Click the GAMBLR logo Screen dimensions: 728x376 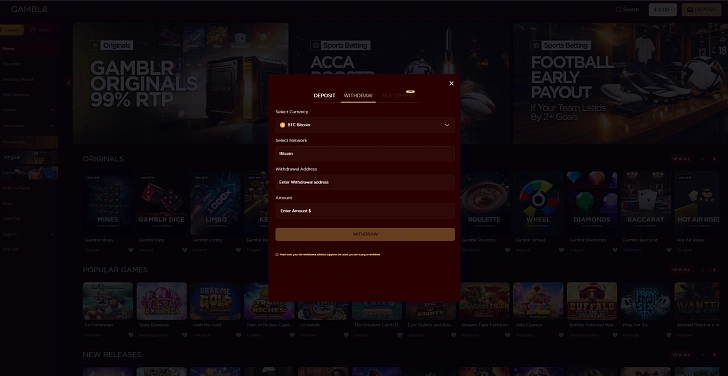(29, 9)
